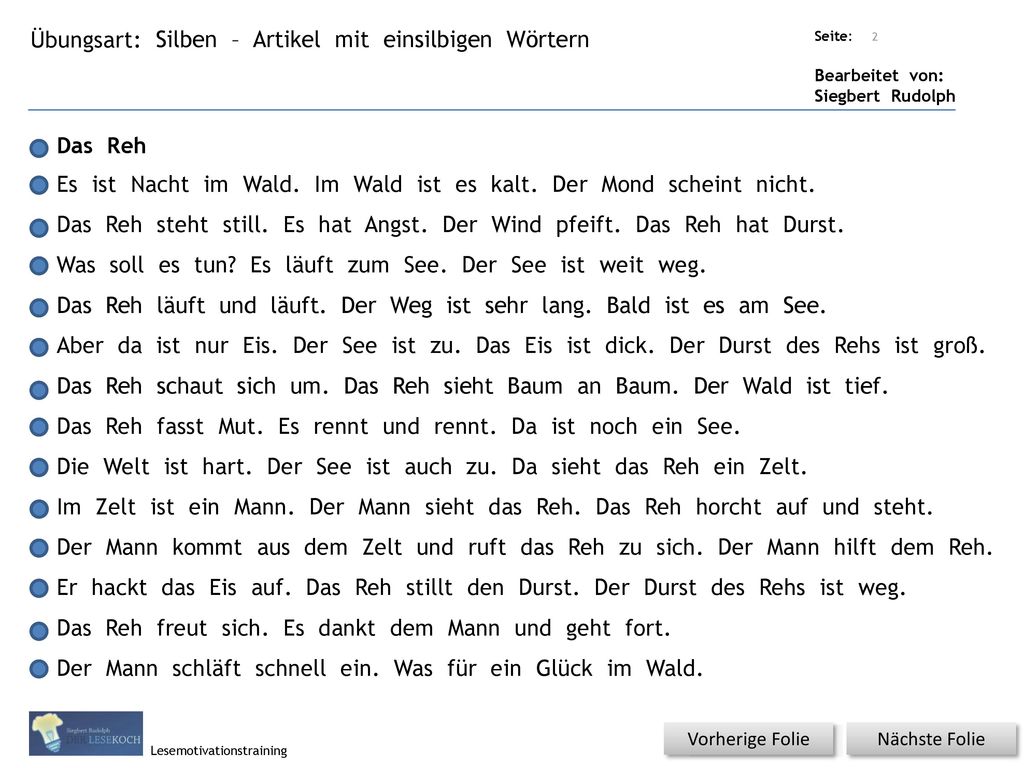The image size is (1024, 768).
Task: Click the bullet before 'Es ist Nacht im Wald'
Action: pos(39,185)
